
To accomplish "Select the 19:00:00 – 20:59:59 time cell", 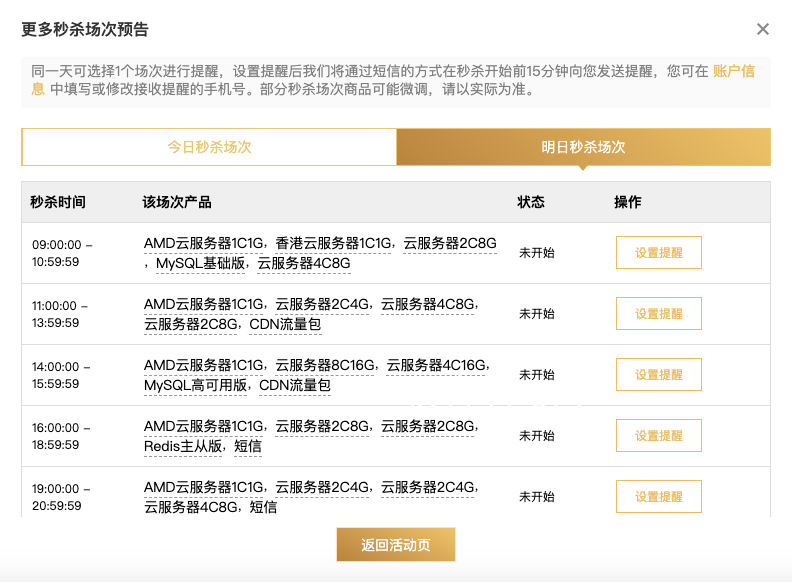I will click(x=61, y=497).
